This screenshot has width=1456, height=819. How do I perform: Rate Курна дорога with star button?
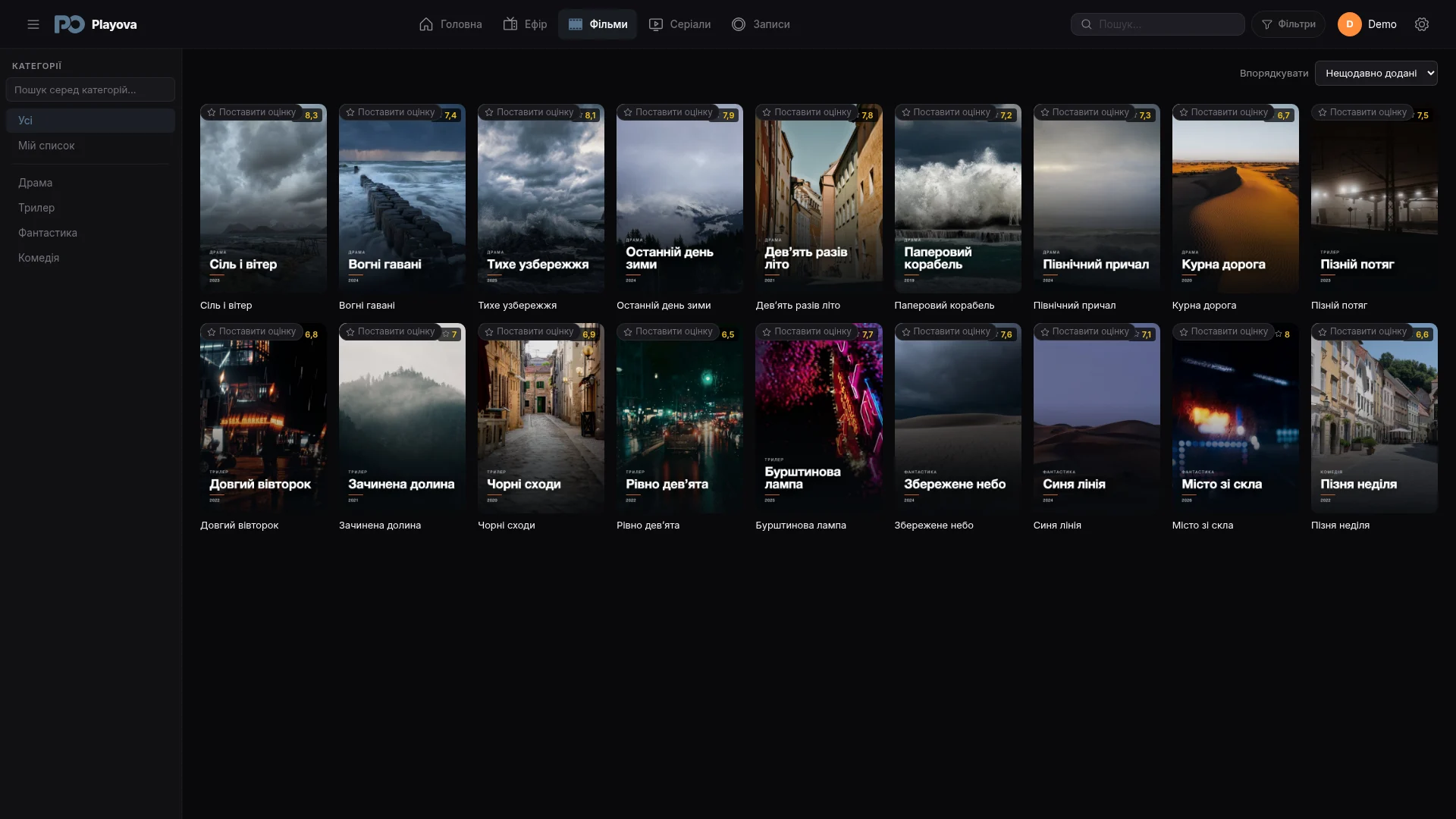1223,112
